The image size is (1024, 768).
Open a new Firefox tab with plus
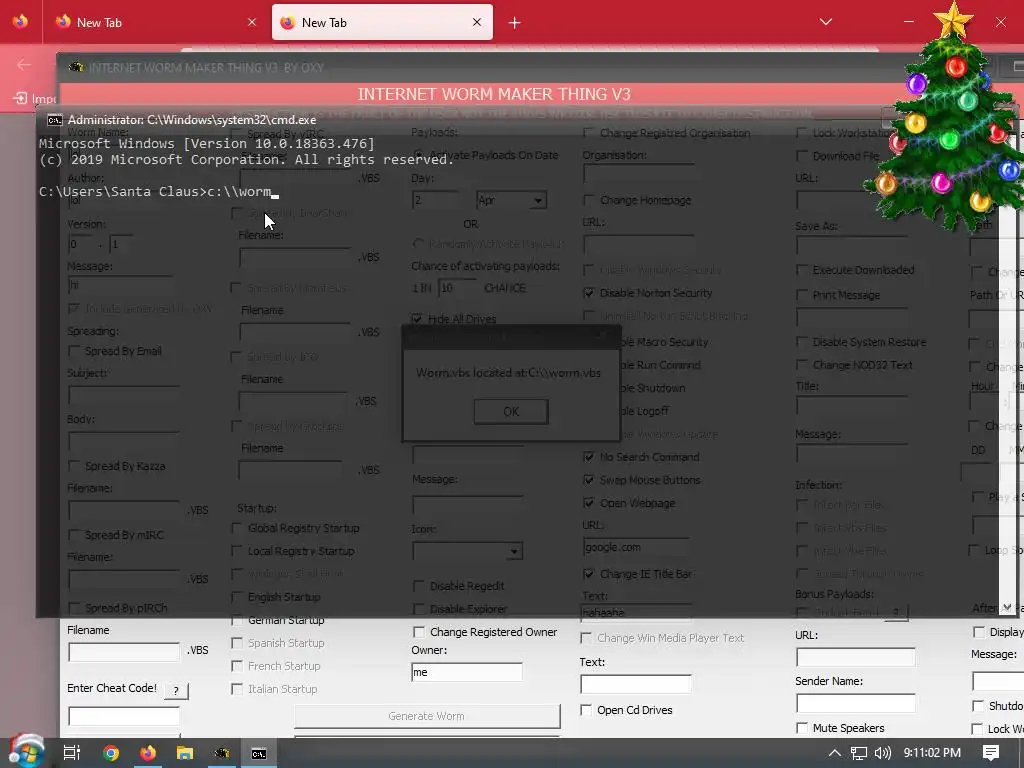[515, 23]
